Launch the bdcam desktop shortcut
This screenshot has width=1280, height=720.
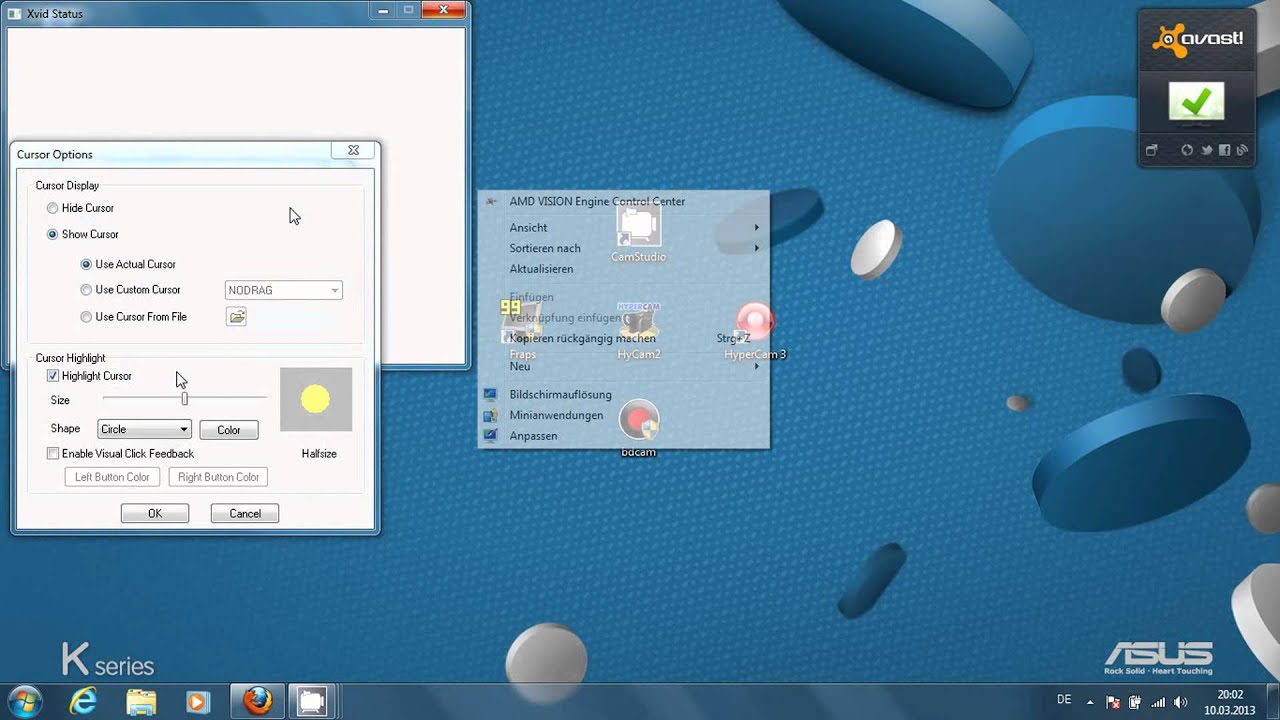[x=638, y=428]
